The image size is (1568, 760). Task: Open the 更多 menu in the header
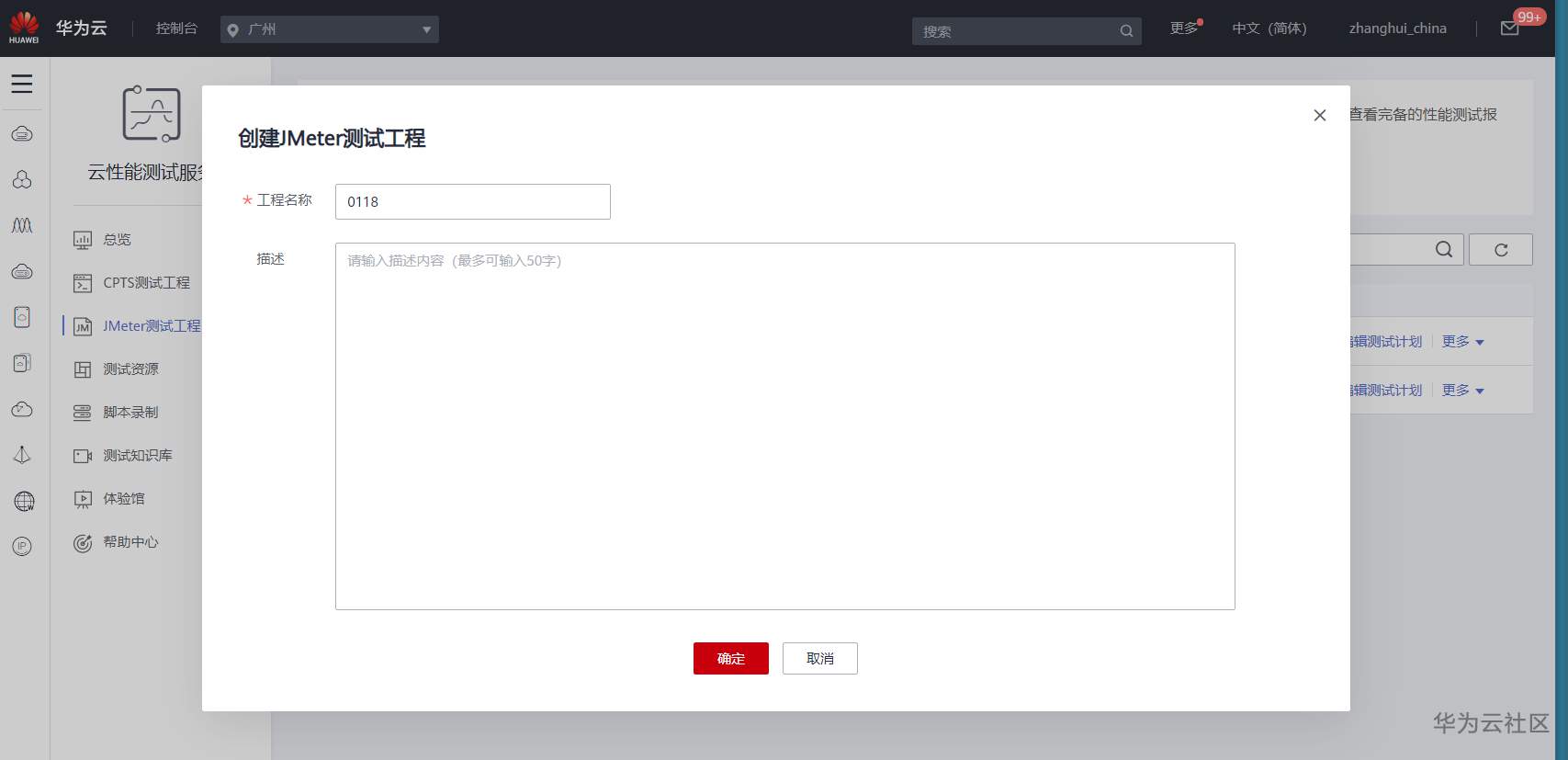(x=1184, y=28)
